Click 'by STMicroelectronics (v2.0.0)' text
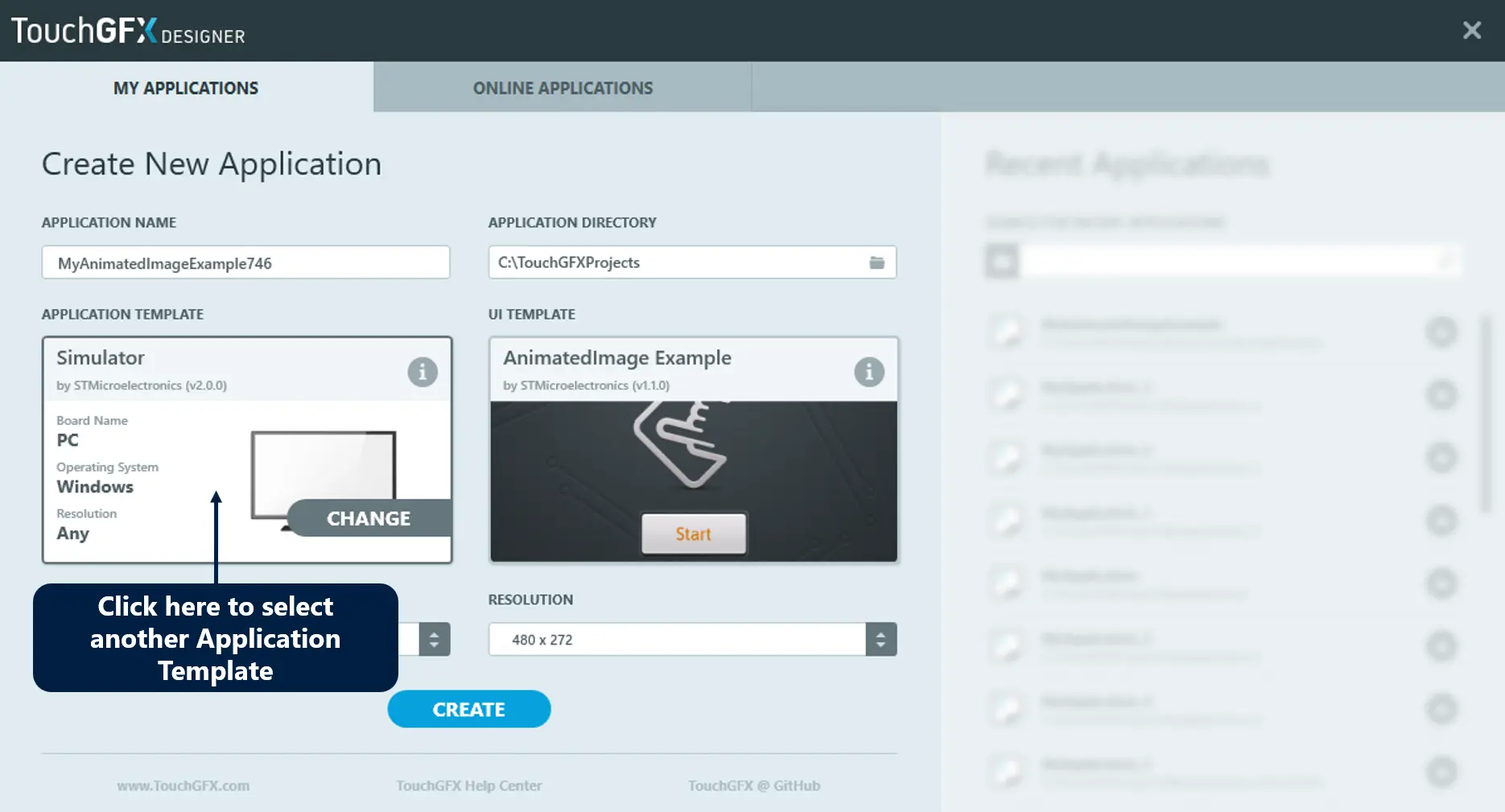This screenshot has width=1505, height=812. pyautogui.click(x=142, y=385)
